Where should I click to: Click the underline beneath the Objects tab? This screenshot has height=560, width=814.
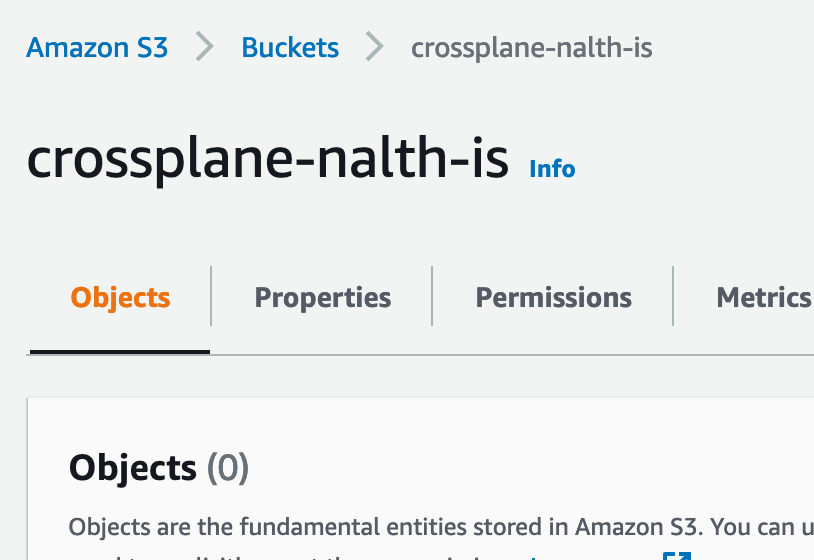[x=120, y=352]
